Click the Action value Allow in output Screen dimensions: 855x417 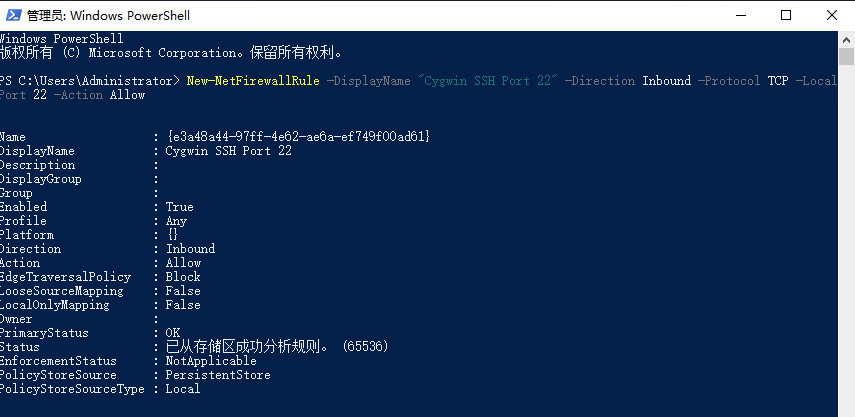tap(183, 263)
